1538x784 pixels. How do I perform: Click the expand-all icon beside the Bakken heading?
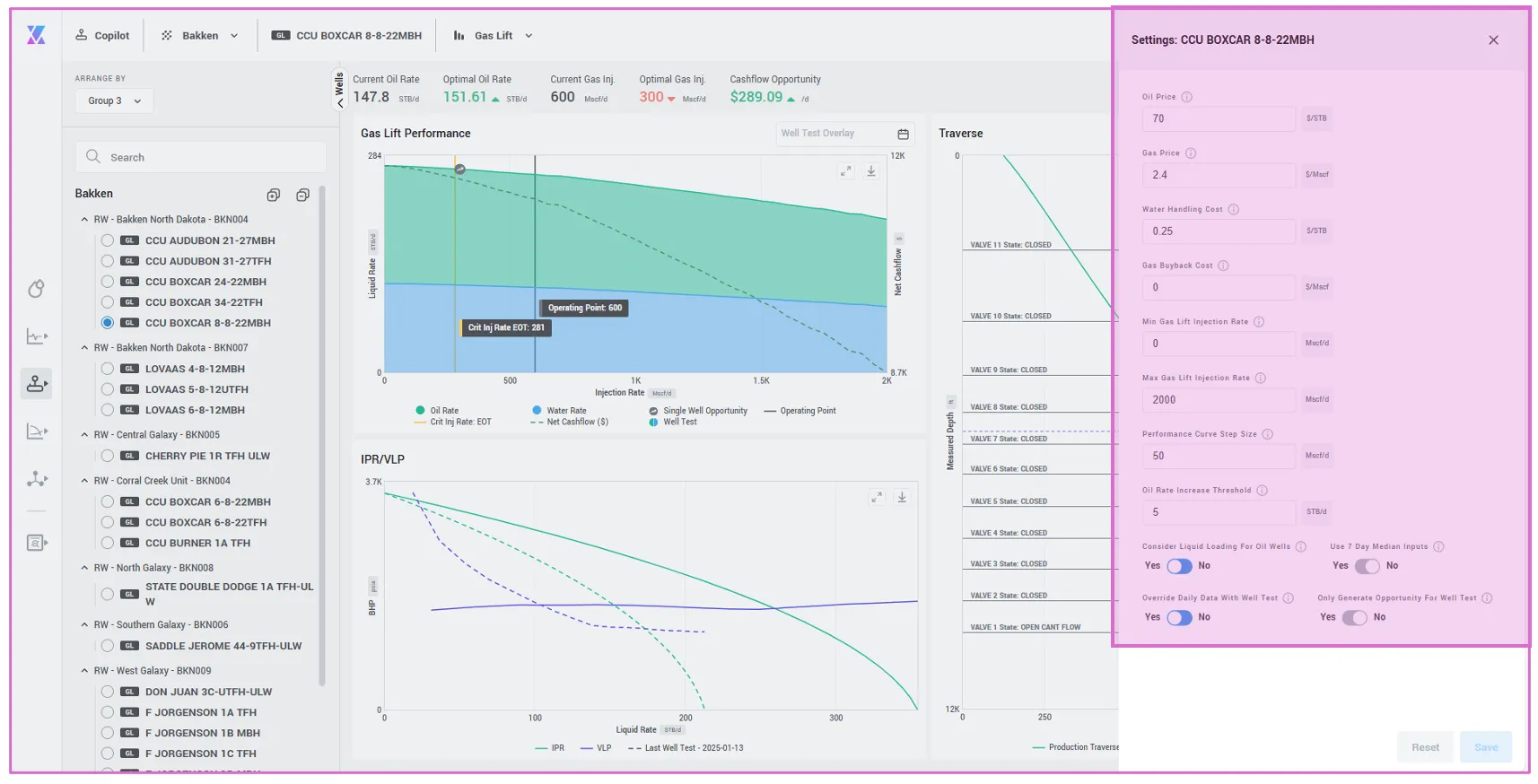point(274,195)
